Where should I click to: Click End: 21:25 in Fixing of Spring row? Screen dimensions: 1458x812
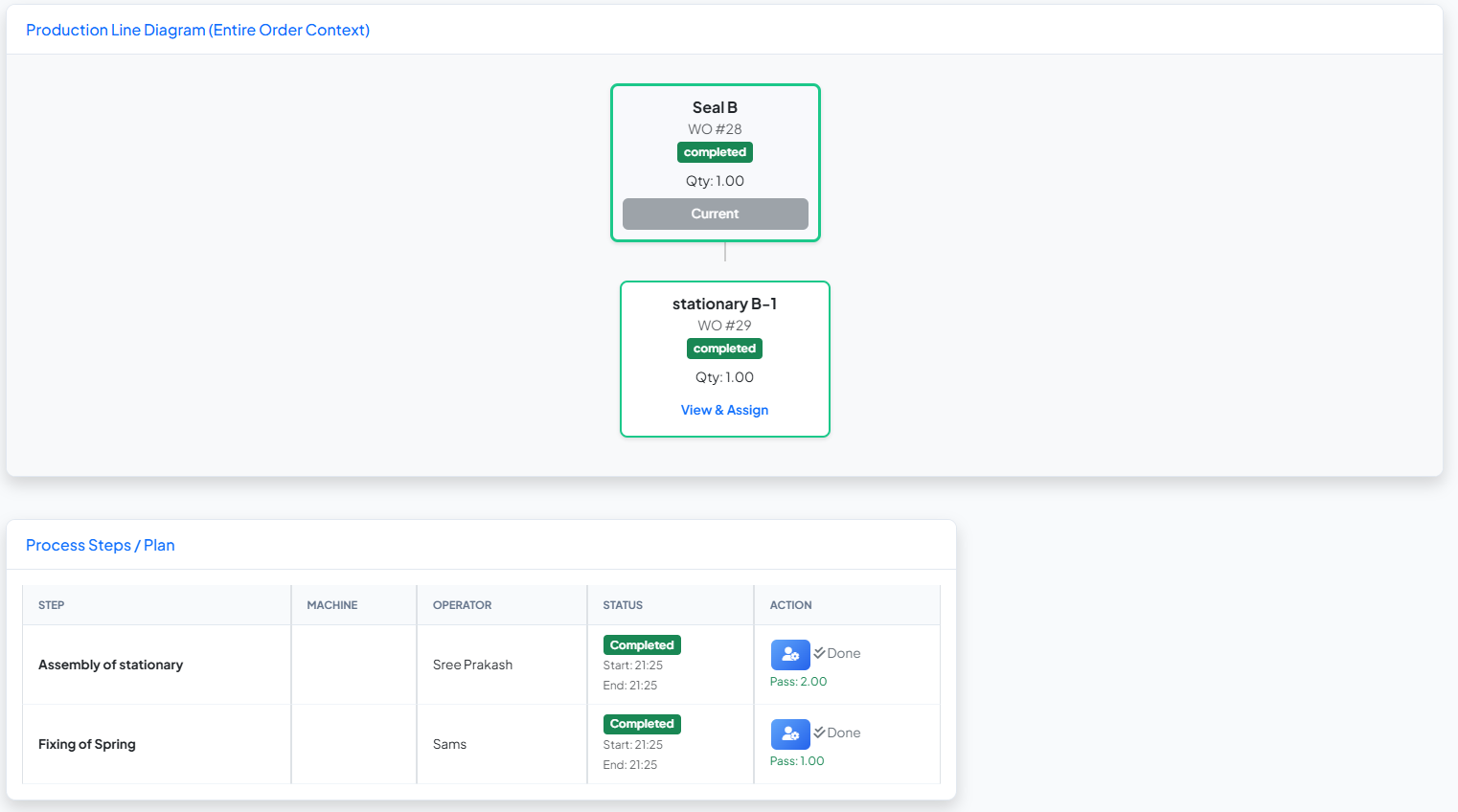click(629, 765)
